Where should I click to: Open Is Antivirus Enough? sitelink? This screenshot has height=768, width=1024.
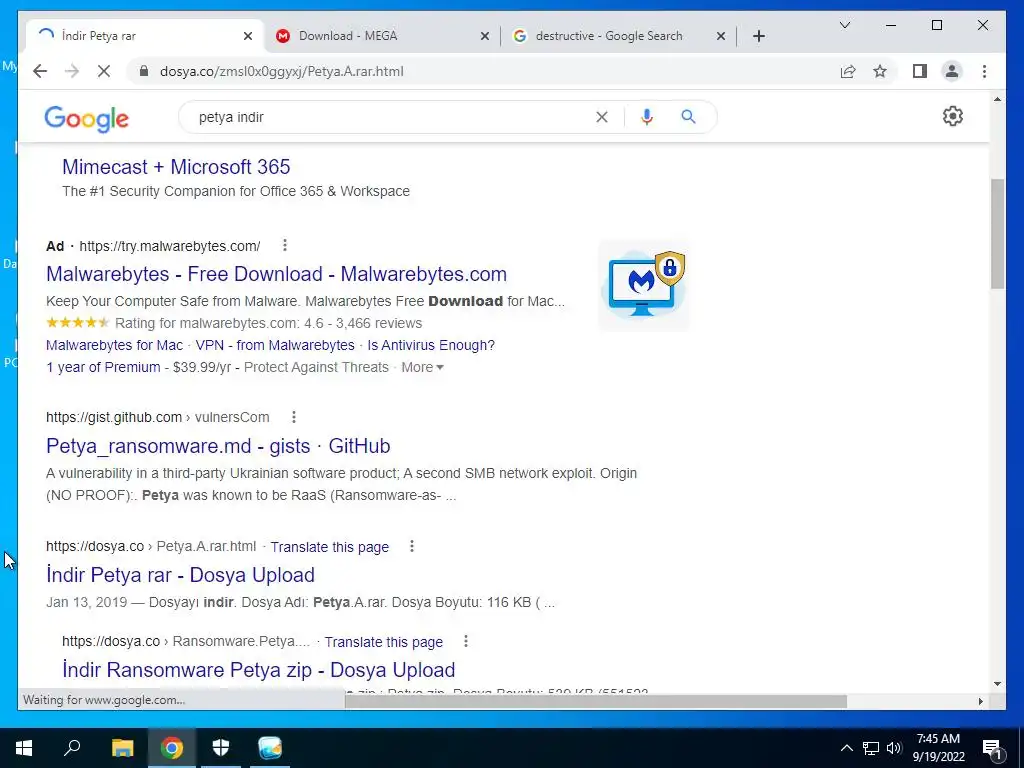pos(431,345)
